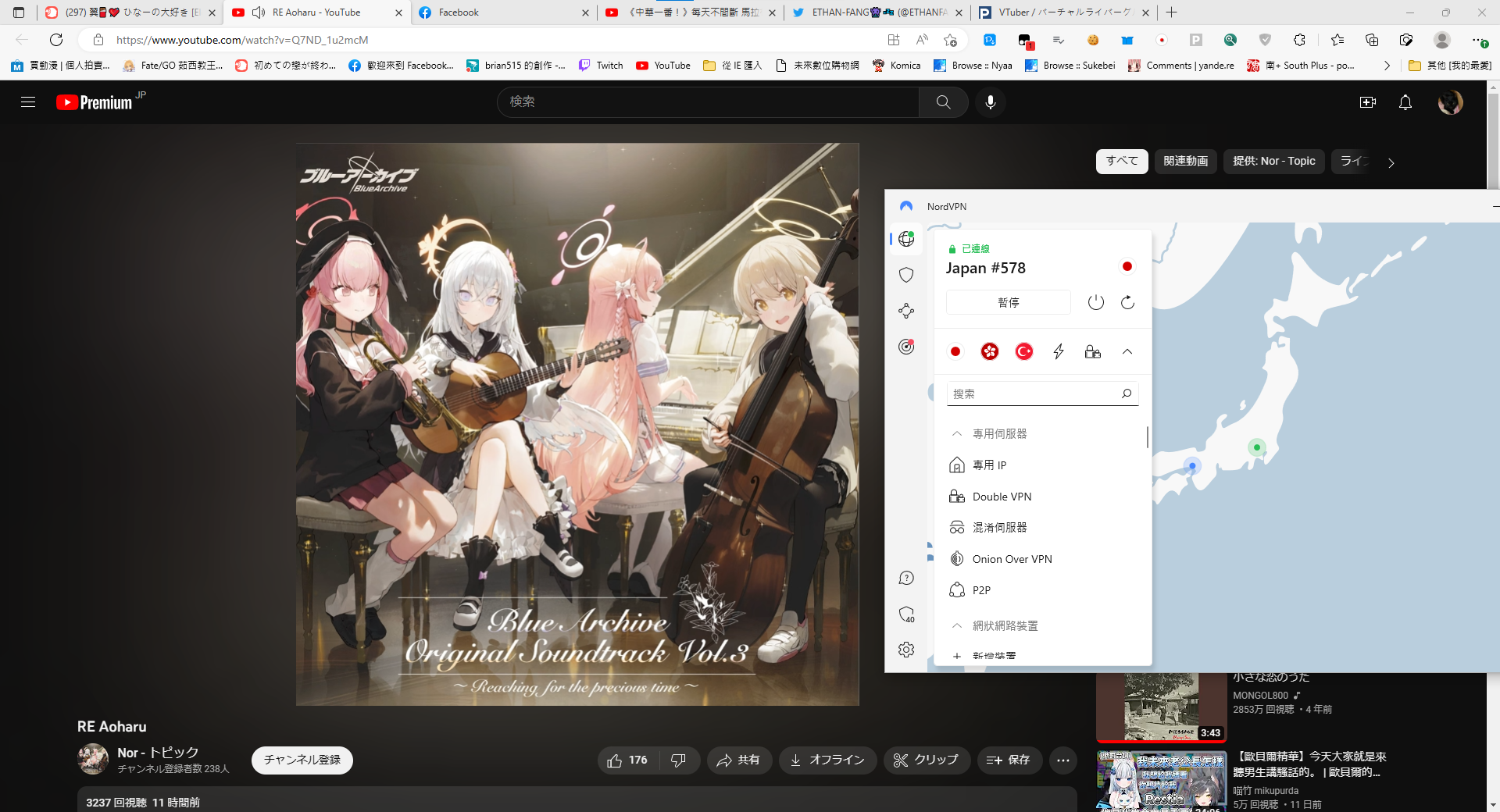The image size is (1500, 812).
Task: Open browser profile icon in toolbar
Action: (1442, 40)
